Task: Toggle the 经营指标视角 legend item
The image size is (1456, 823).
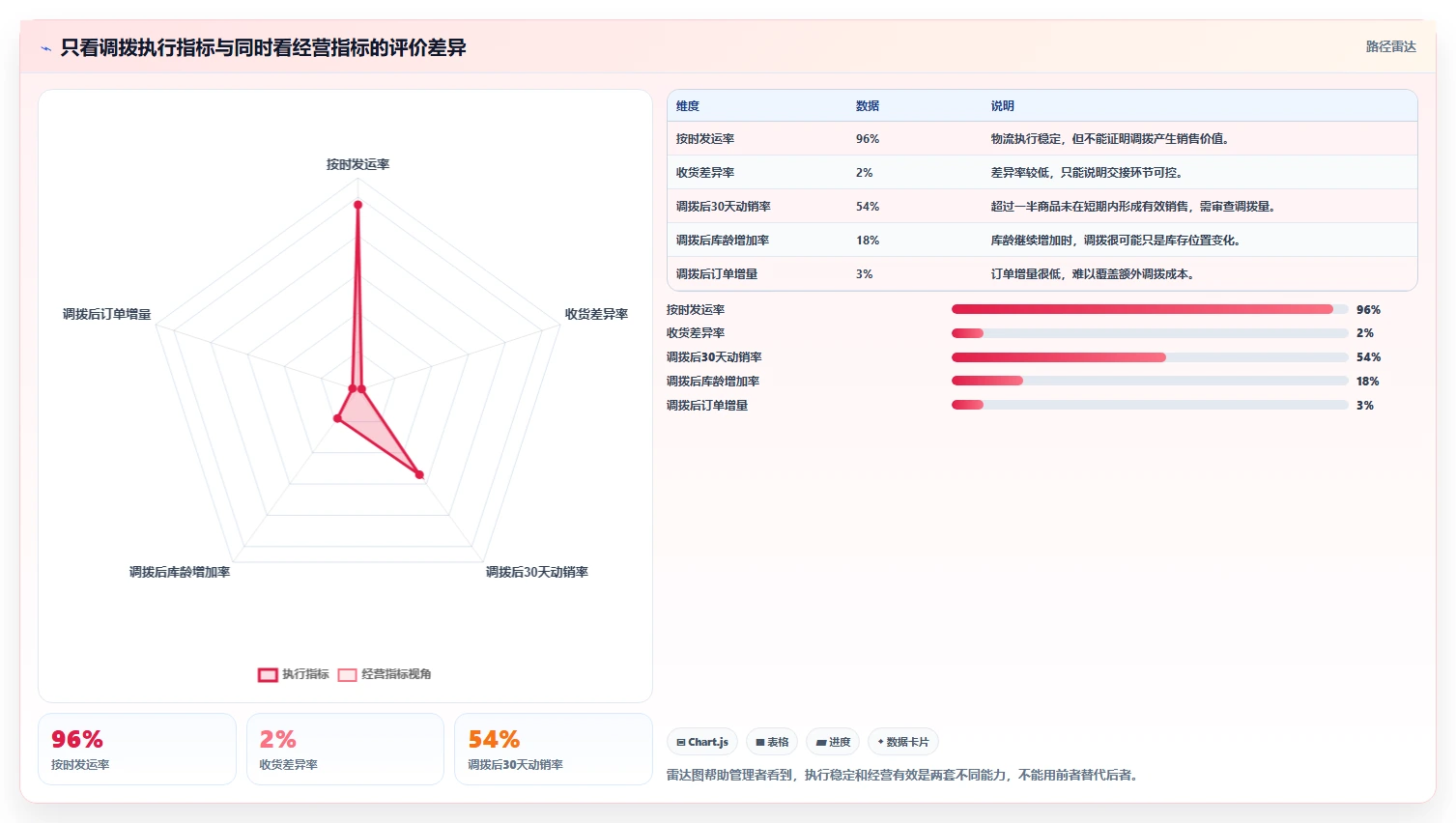Action: click(x=385, y=674)
